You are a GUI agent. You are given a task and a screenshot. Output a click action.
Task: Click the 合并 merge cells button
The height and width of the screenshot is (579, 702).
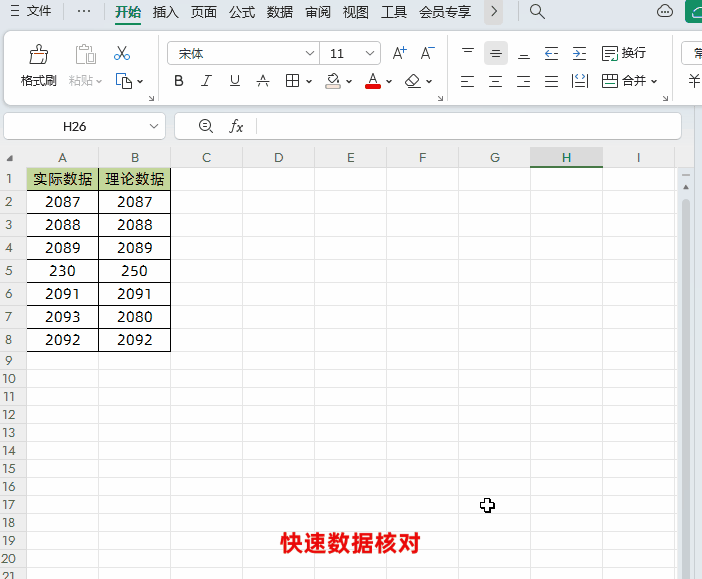629,81
